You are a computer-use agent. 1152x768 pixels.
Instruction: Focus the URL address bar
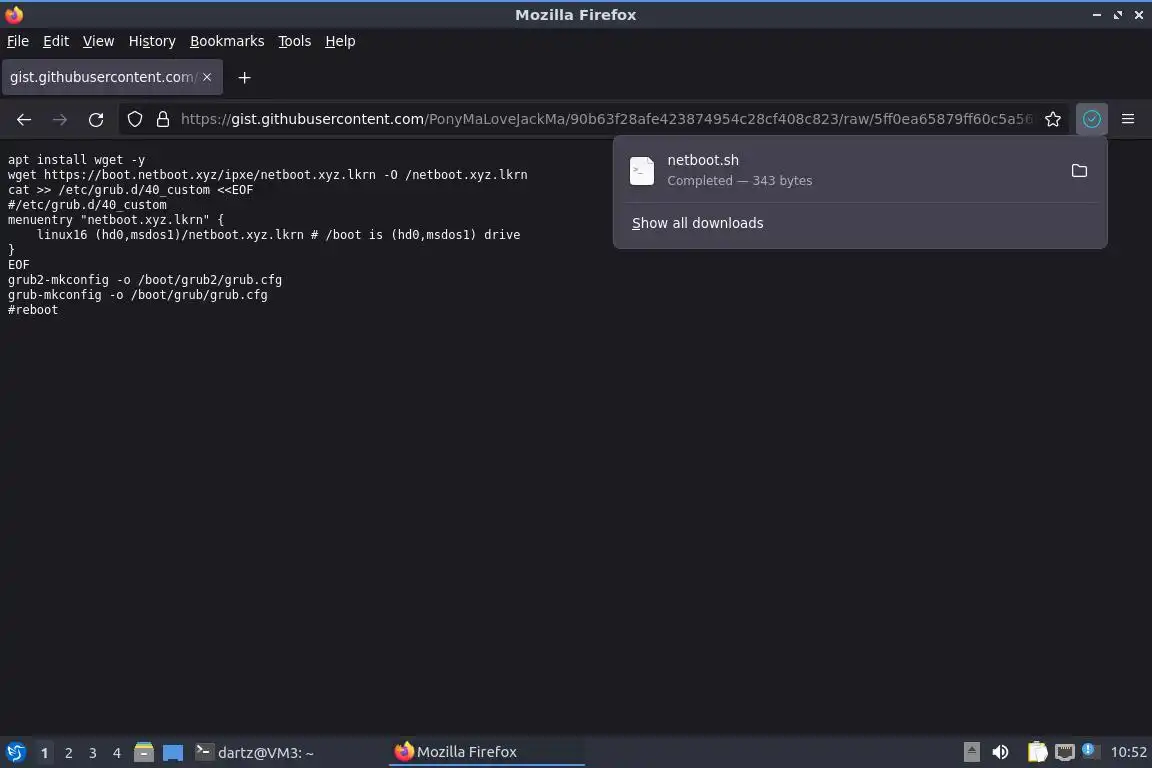tap(606, 119)
